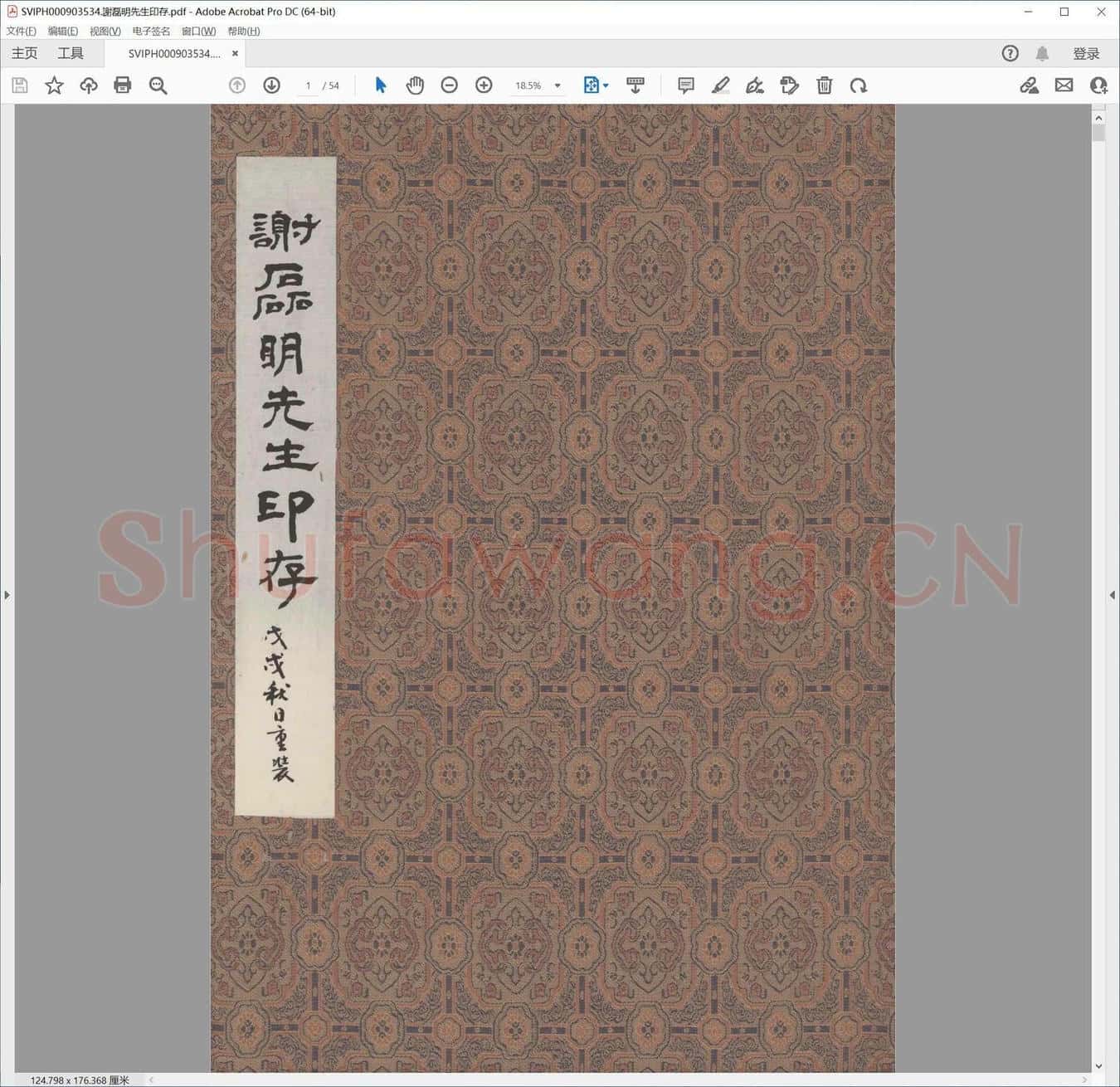Print the document
The width and height of the screenshot is (1120, 1087).
tap(123, 85)
